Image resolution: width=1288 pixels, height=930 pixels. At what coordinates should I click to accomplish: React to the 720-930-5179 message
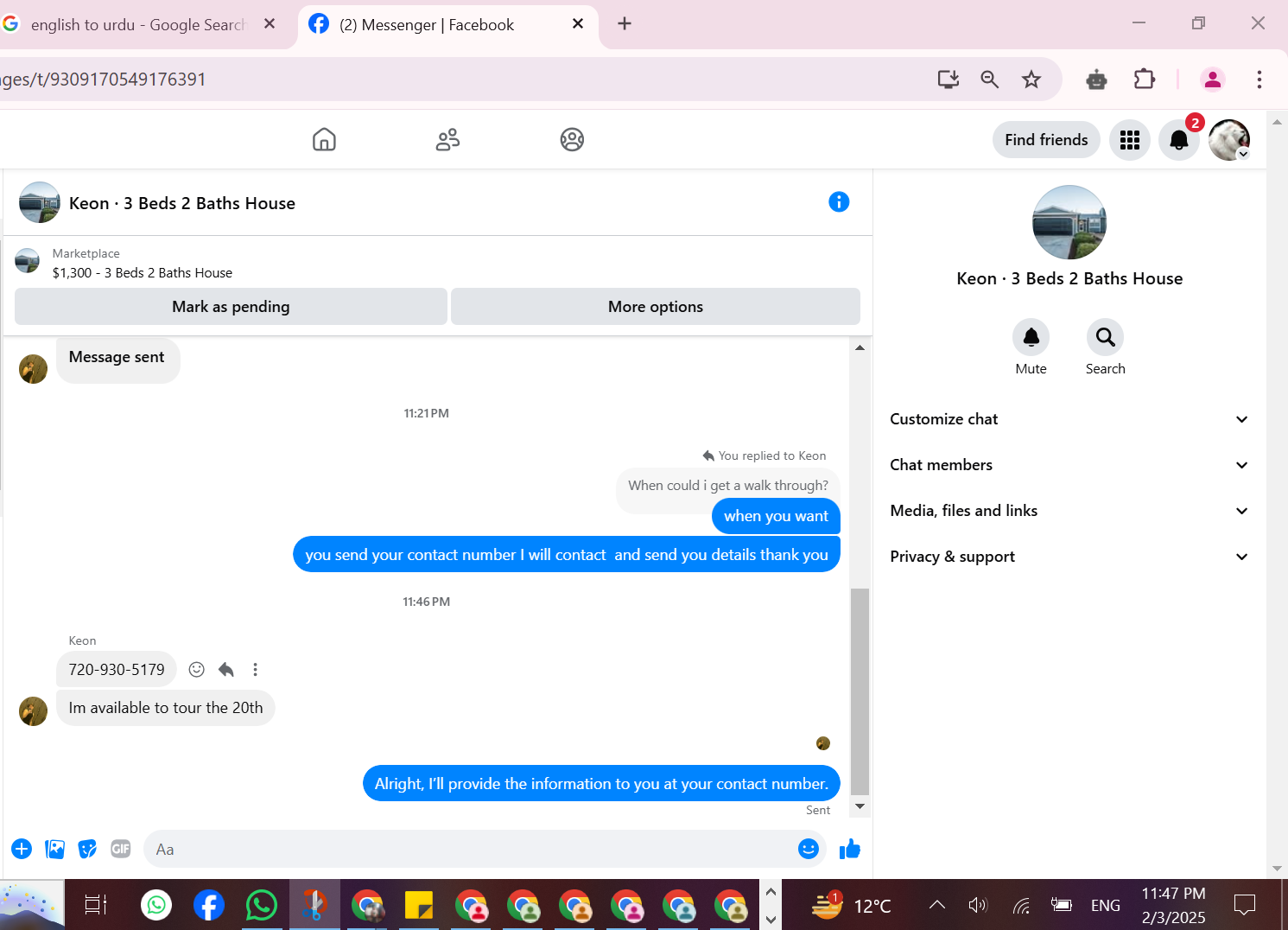tap(197, 669)
